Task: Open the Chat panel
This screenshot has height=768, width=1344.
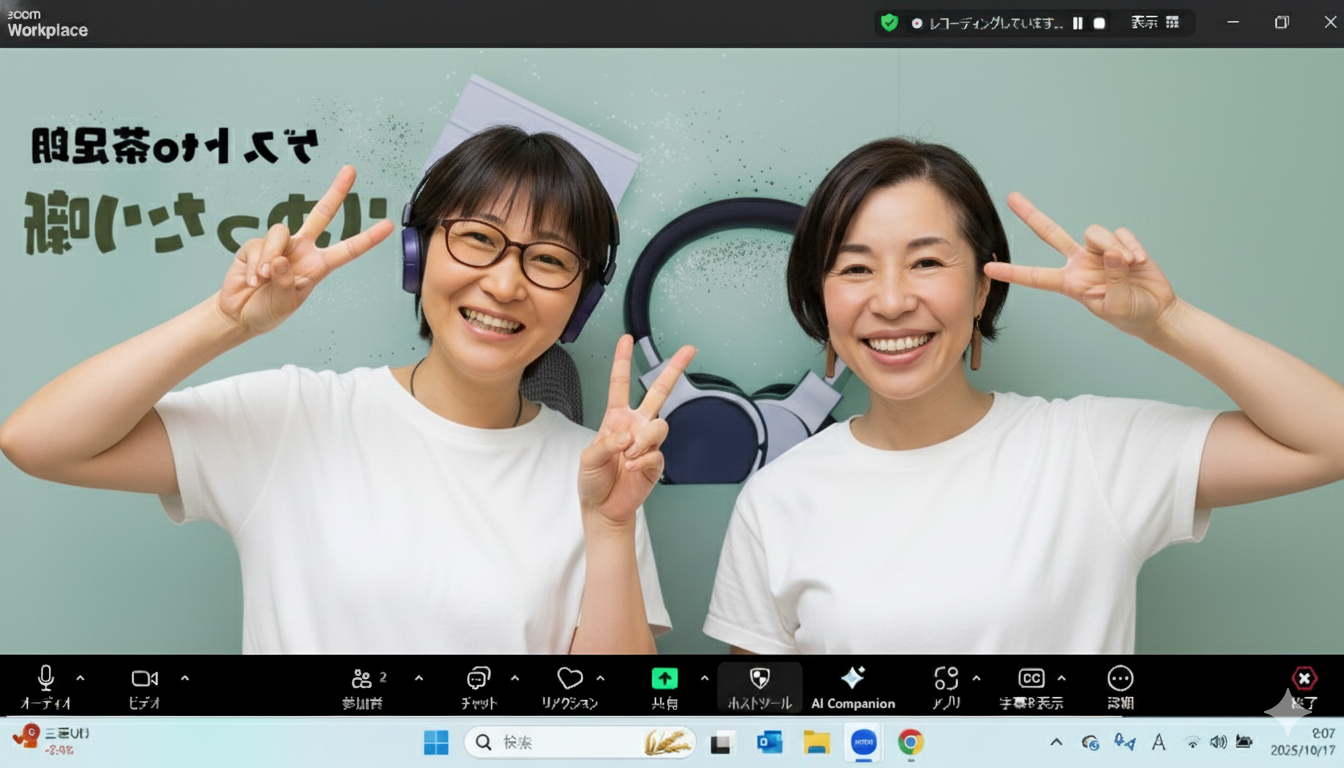Action: tap(479, 679)
